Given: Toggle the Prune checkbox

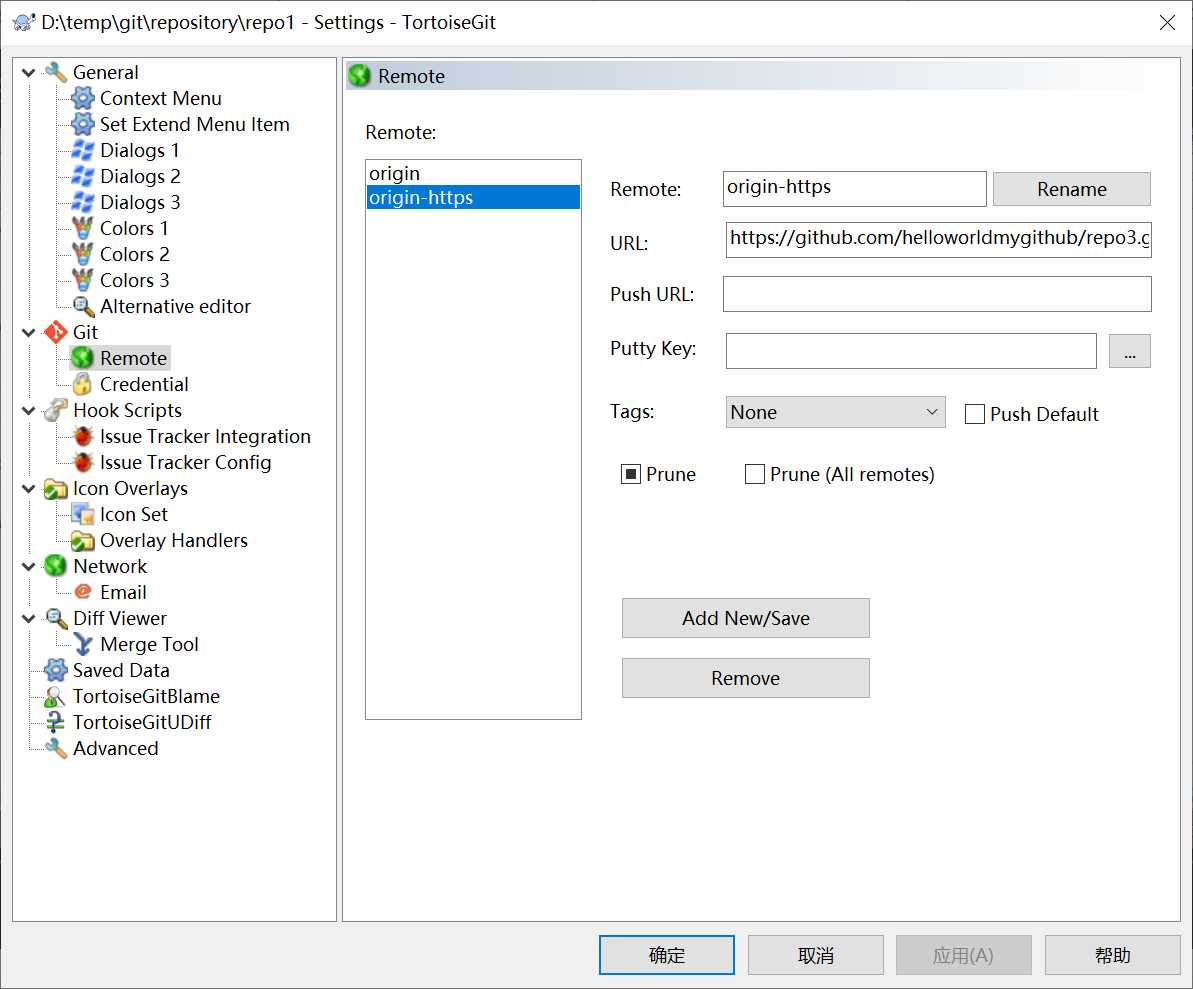Looking at the screenshot, I should (x=631, y=474).
